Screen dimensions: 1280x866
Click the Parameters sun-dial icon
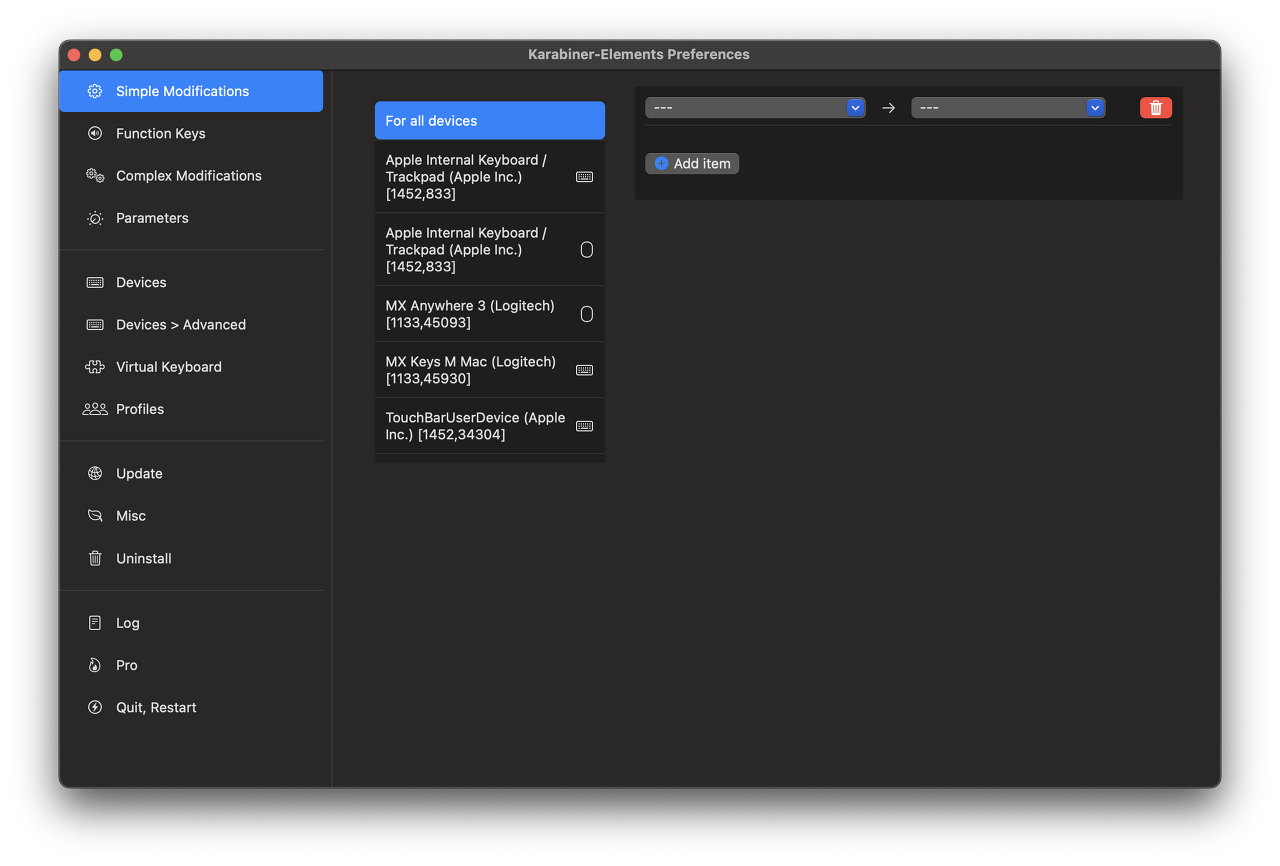pos(95,218)
